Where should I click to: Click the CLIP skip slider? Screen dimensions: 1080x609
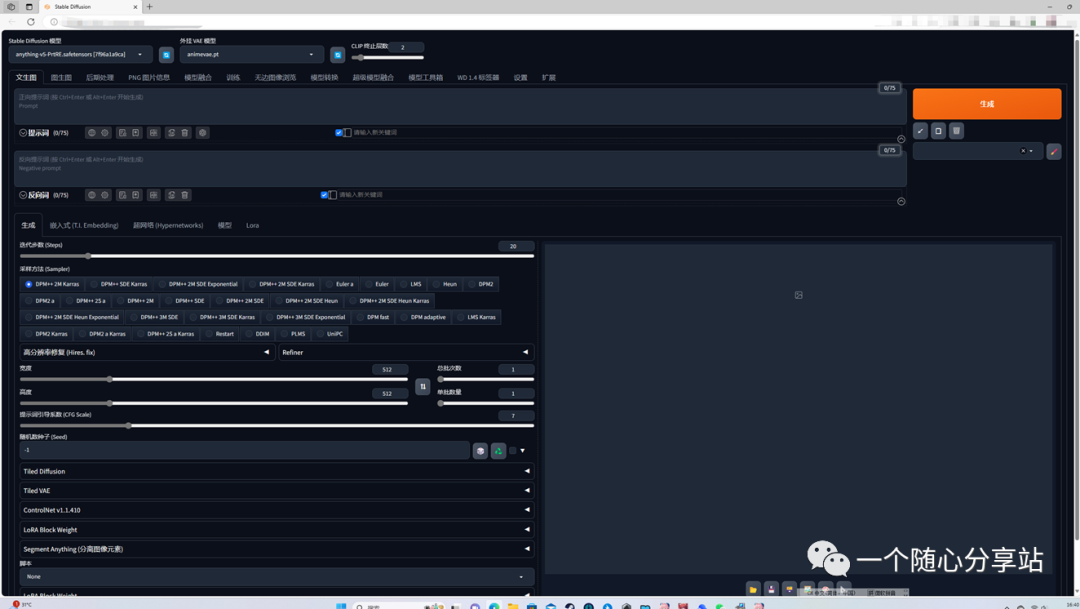pyautogui.click(x=388, y=58)
